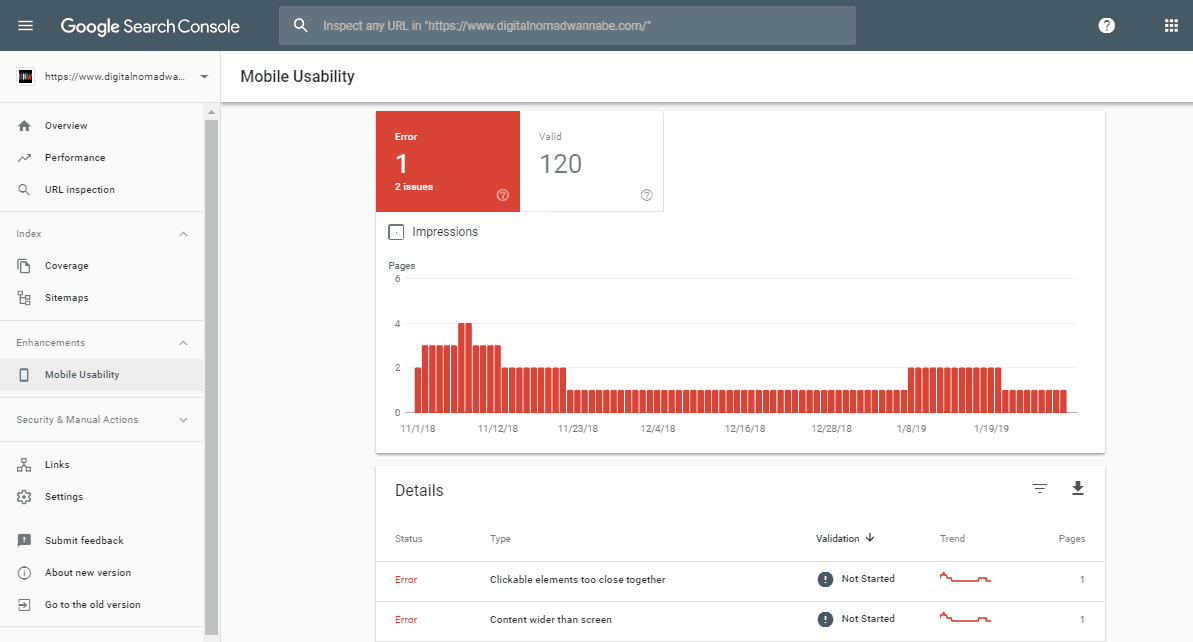Image resolution: width=1193 pixels, height=642 pixels.
Task: Select the Valid 120 card
Action: tap(590, 160)
